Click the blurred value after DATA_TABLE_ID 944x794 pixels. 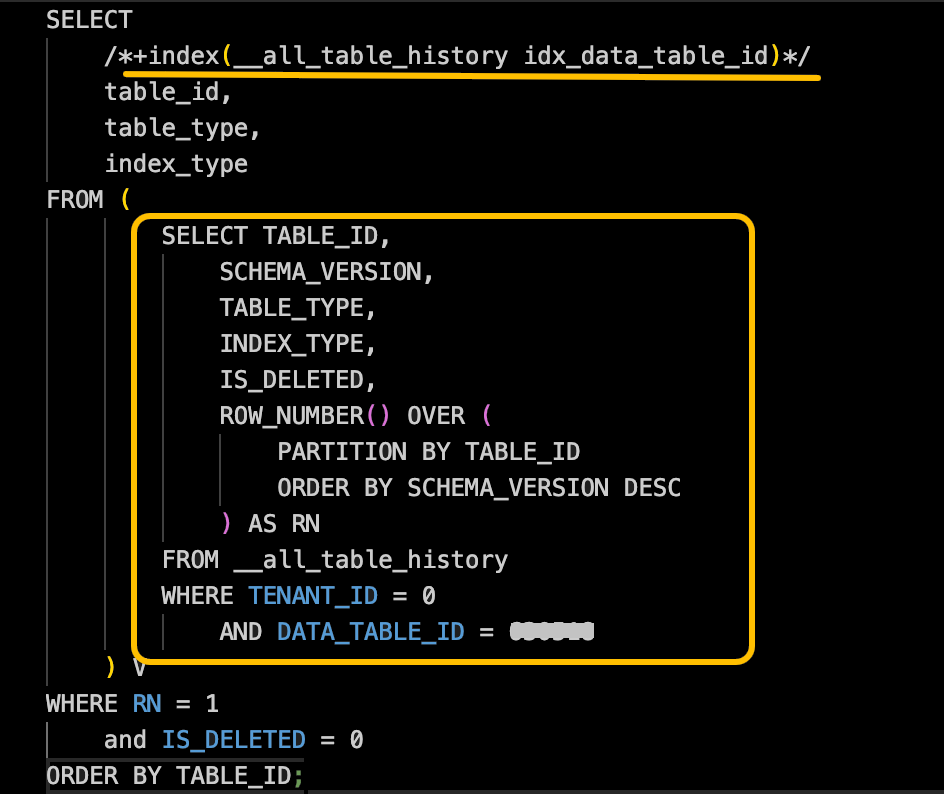(551, 631)
